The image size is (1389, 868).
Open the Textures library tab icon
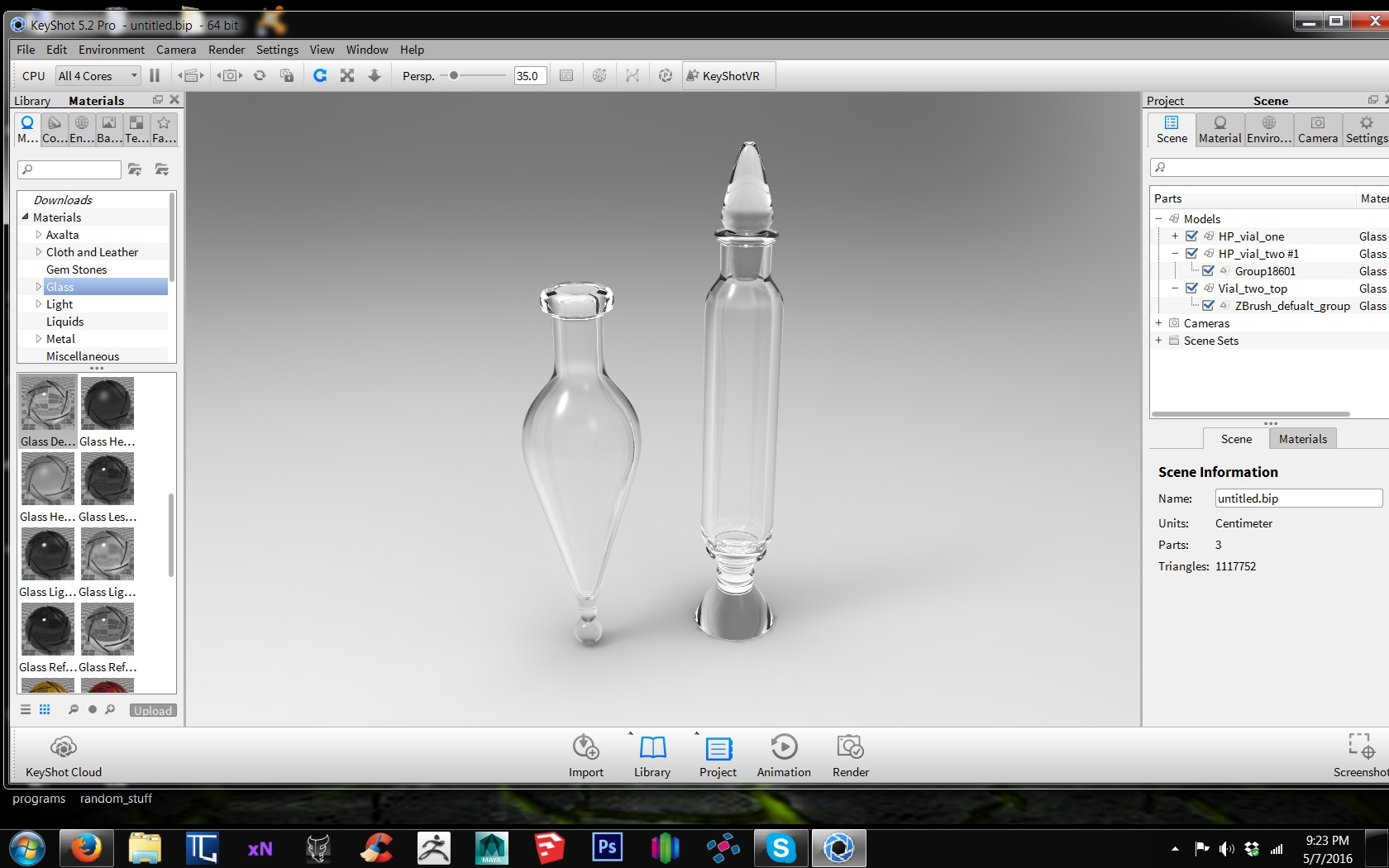(x=136, y=130)
